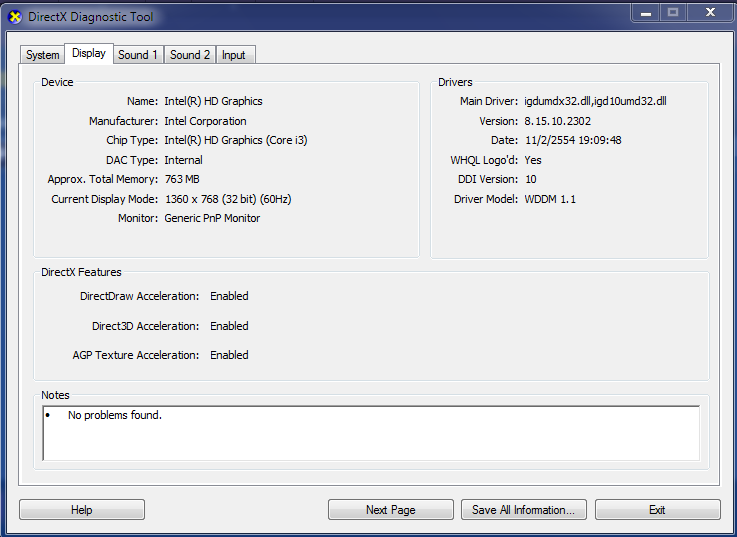The image size is (737, 537).
Task: Click the Next Page button
Action: pyautogui.click(x=391, y=510)
